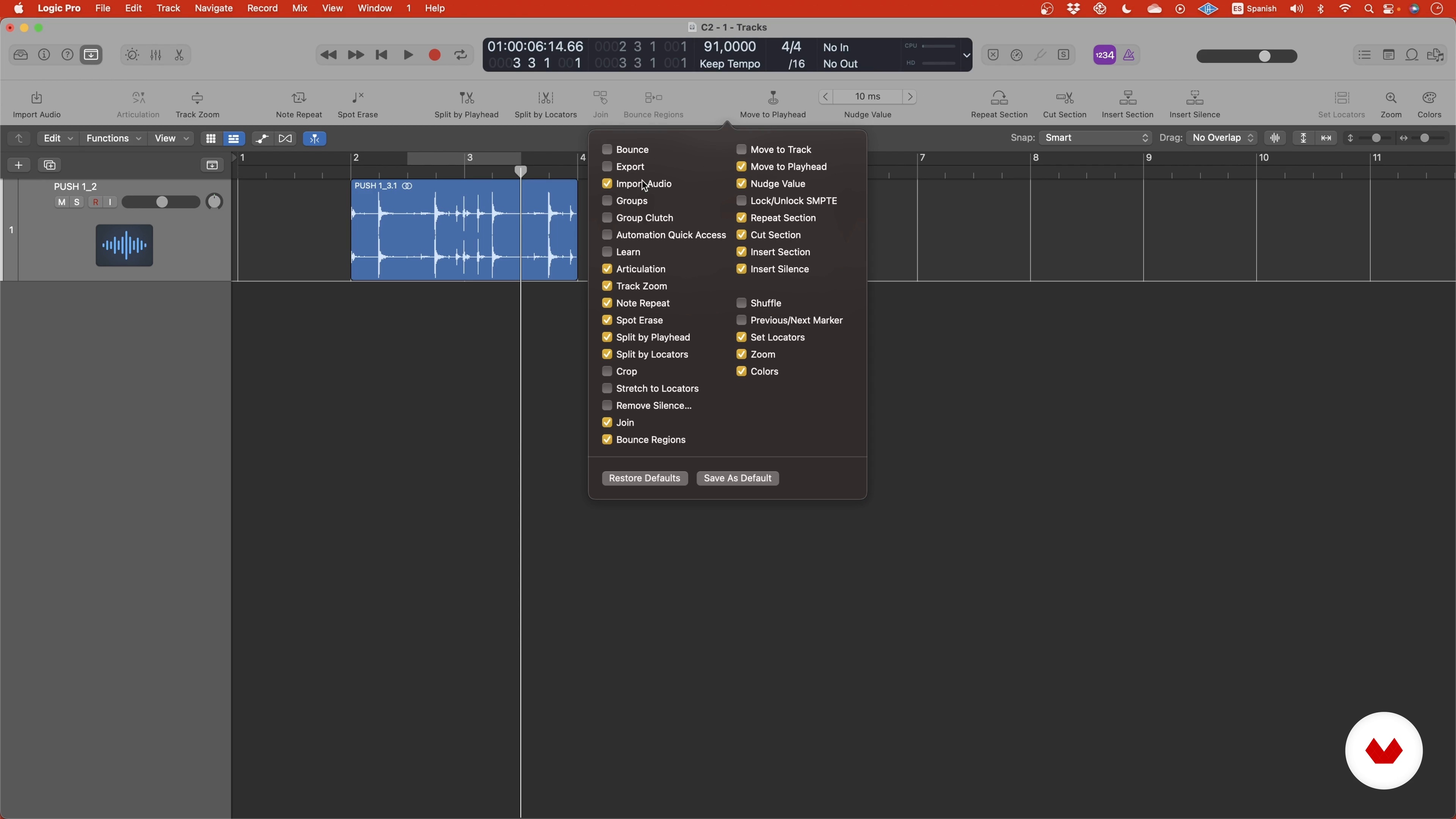Open the Window menu

point(375,8)
